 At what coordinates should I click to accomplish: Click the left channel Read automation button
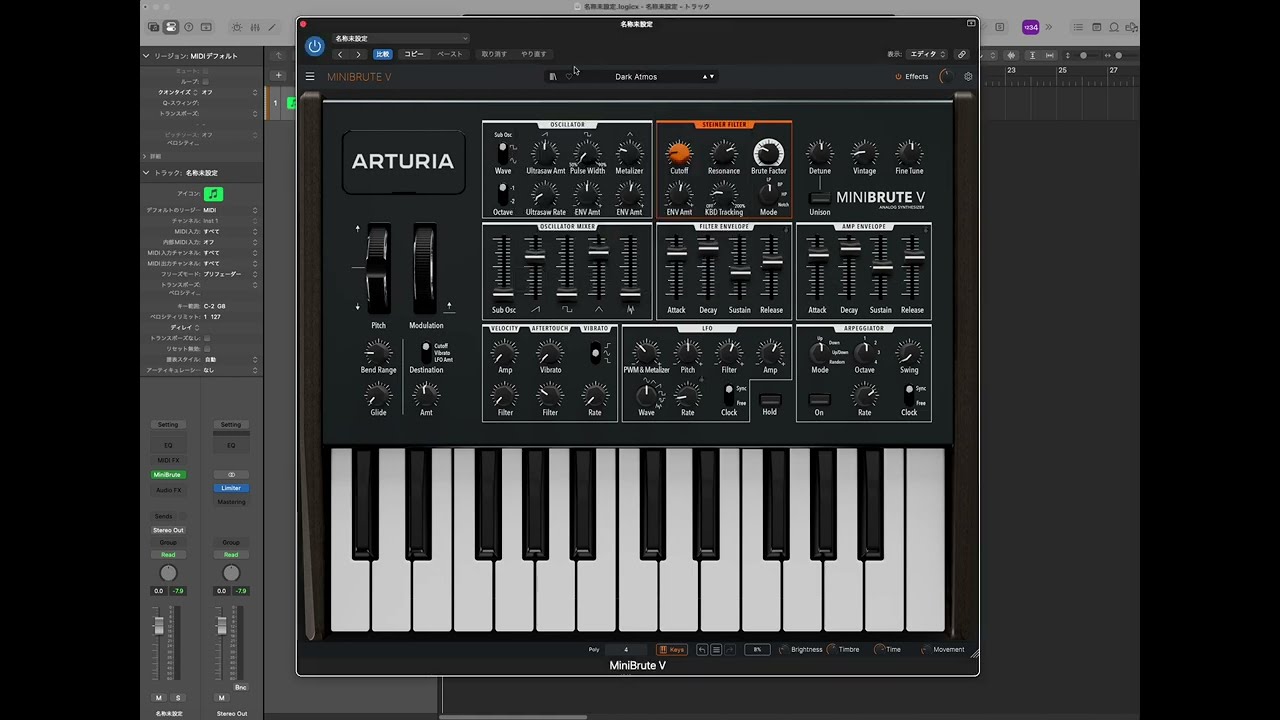pos(168,555)
